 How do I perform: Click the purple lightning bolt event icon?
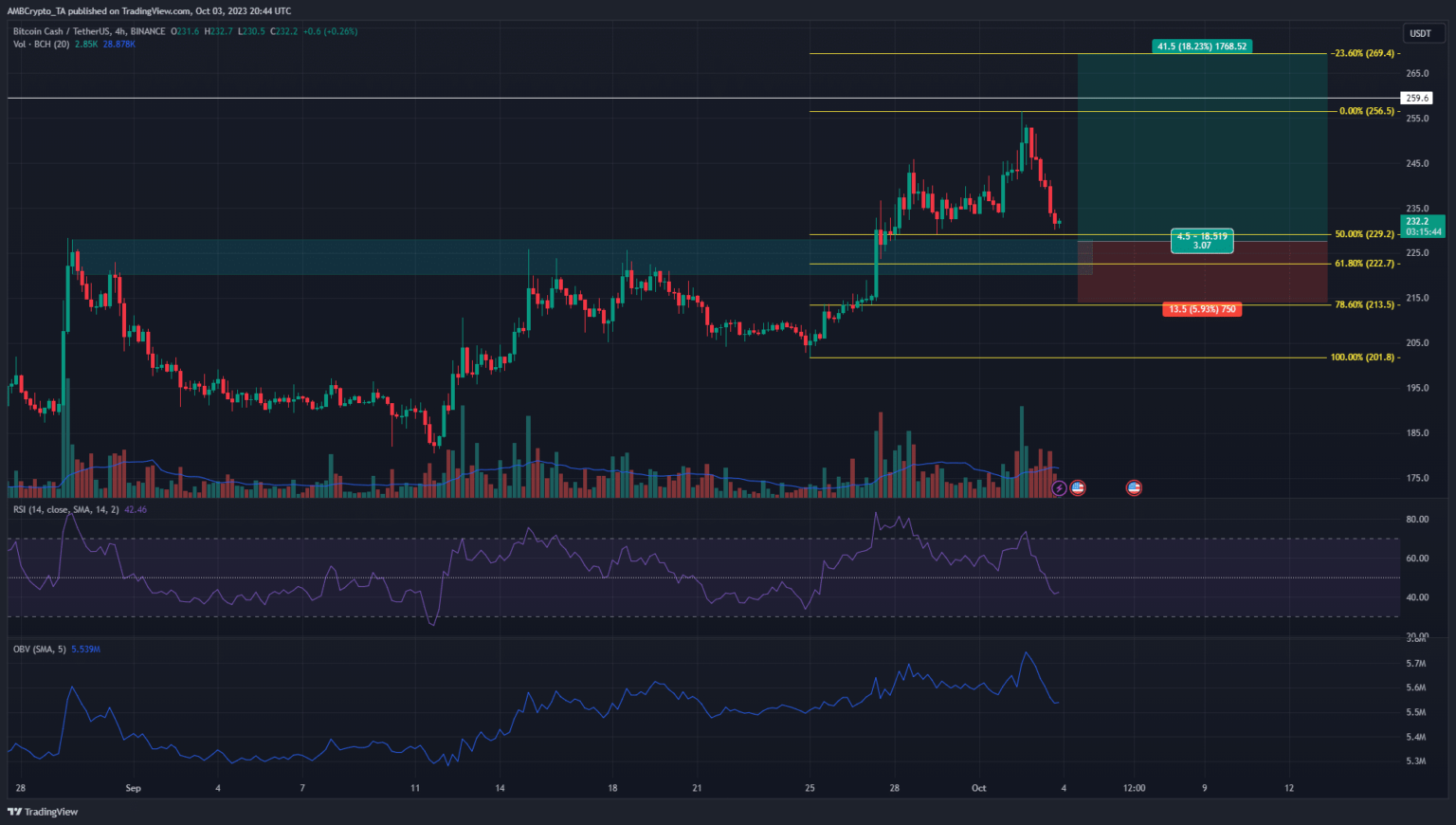[x=1060, y=488]
